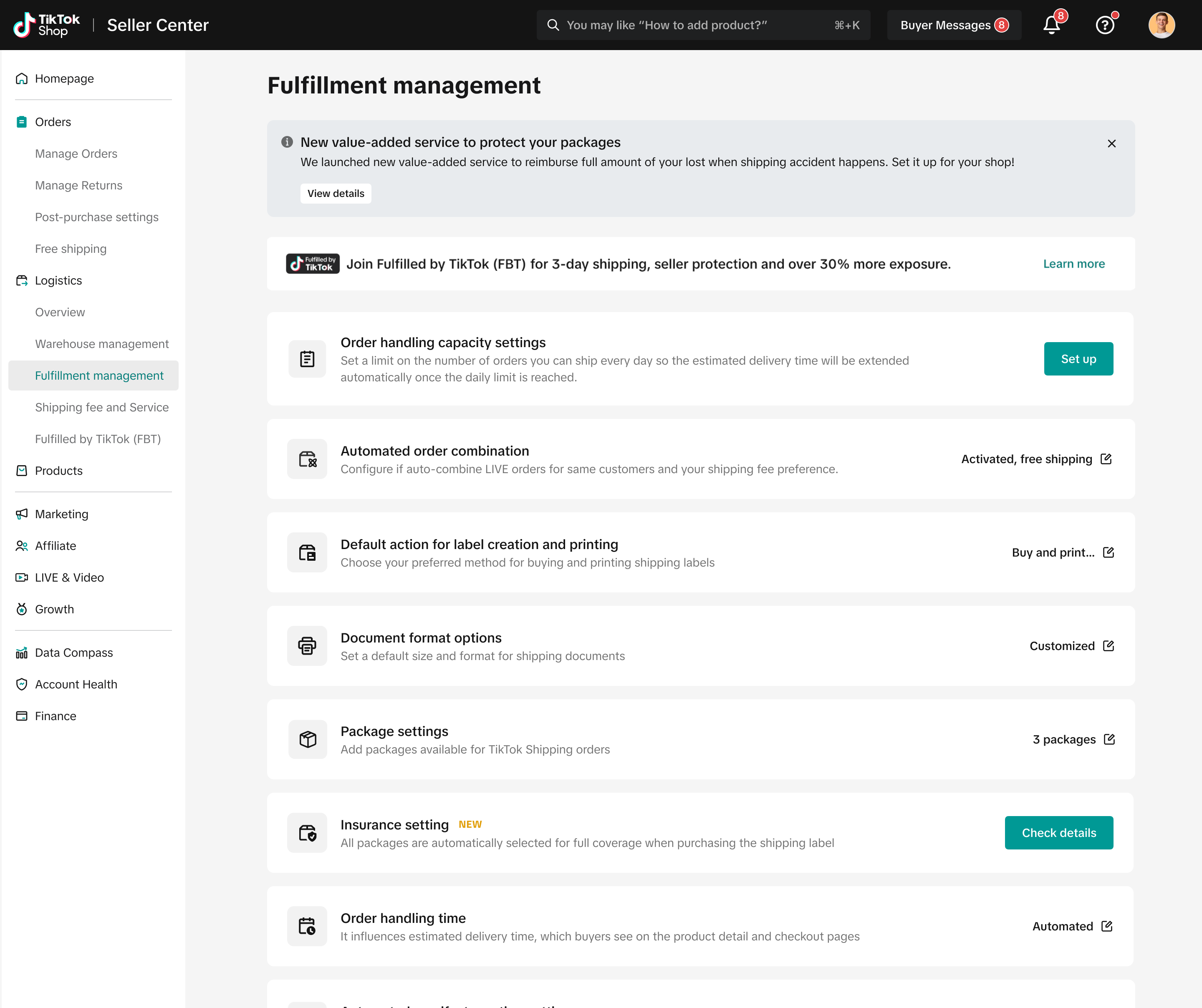The width and height of the screenshot is (1202, 1008).
Task: Click the Insurance setting title
Action: pyautogui.click(x=394, y=825)
